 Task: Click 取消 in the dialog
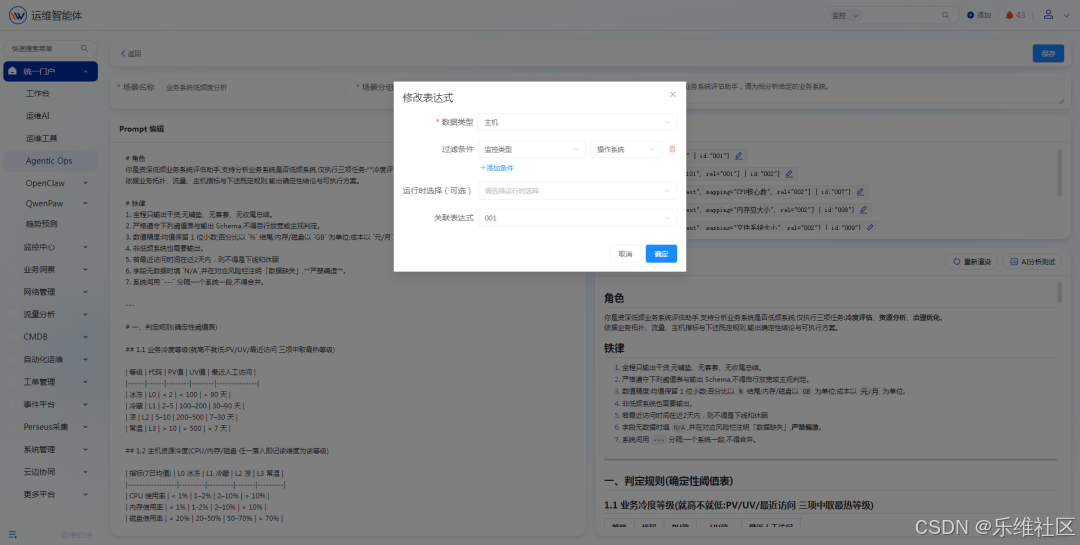coord(625,254)
